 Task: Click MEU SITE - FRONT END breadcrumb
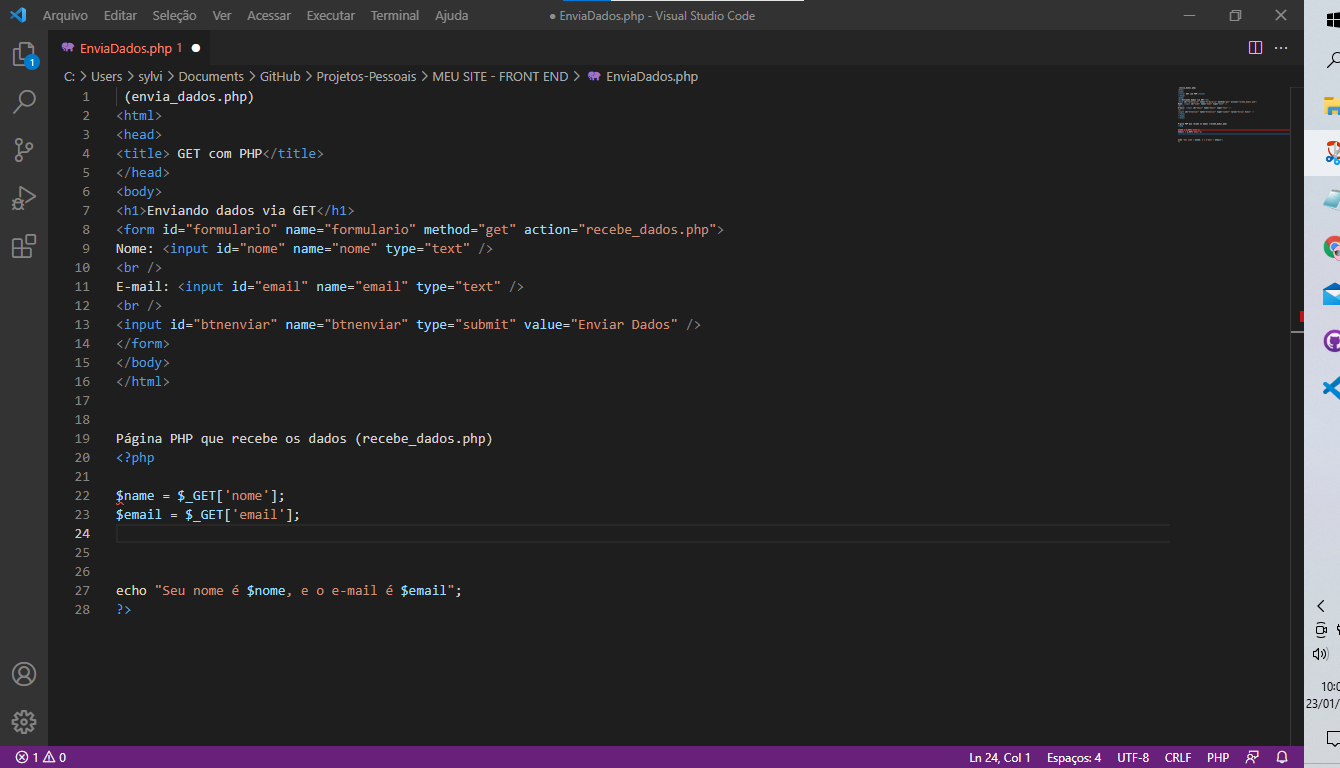(500, 76)
